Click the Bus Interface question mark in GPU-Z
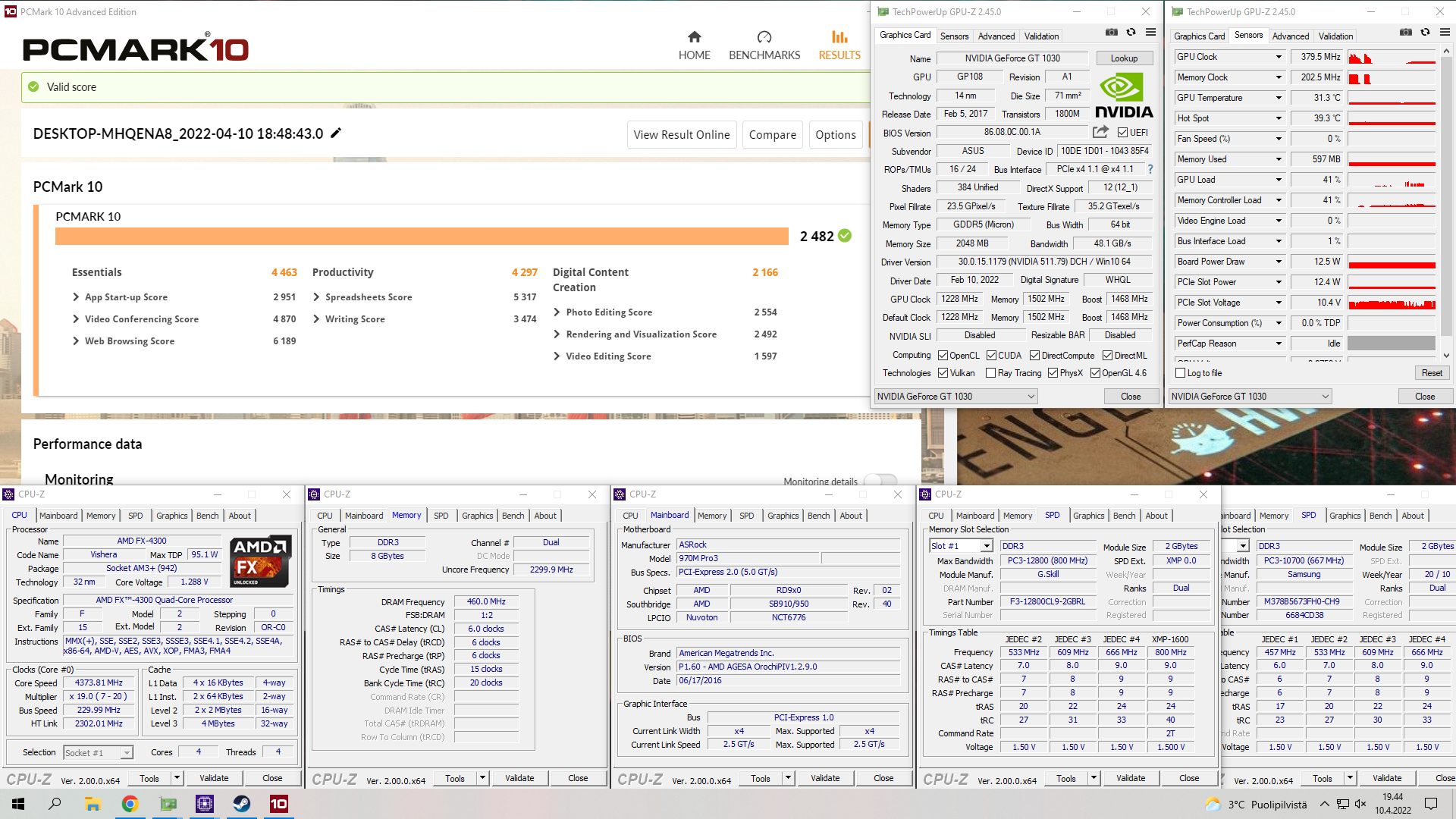This screenshot has height=819, width=1456. click(x=1150, y=169)
